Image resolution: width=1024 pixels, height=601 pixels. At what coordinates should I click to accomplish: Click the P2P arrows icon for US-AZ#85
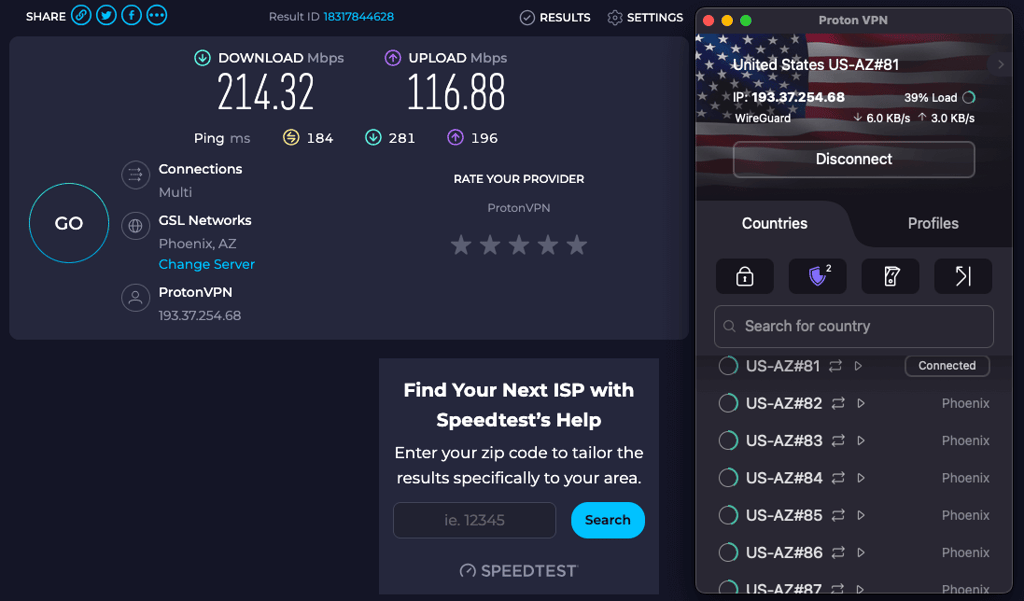click(x=838, y=515)
